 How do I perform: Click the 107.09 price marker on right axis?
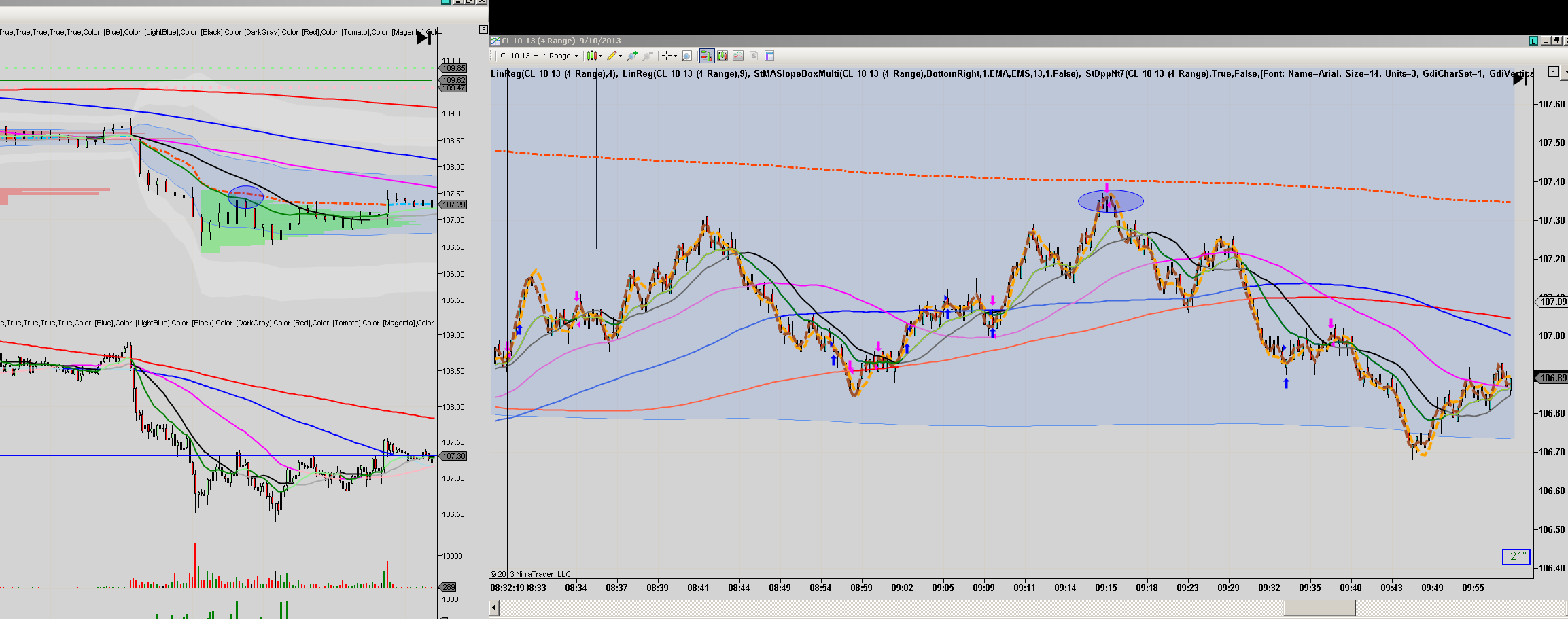point(1552,302)
